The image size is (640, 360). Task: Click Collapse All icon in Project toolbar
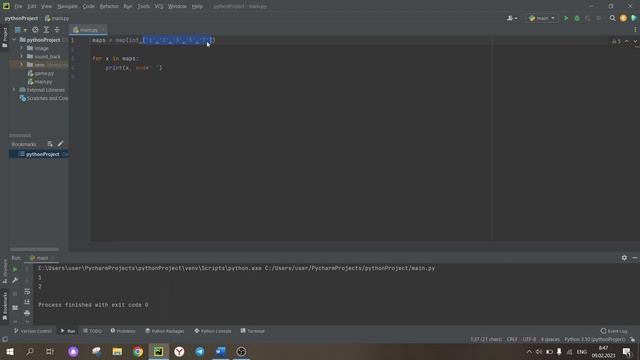(57, 30)
